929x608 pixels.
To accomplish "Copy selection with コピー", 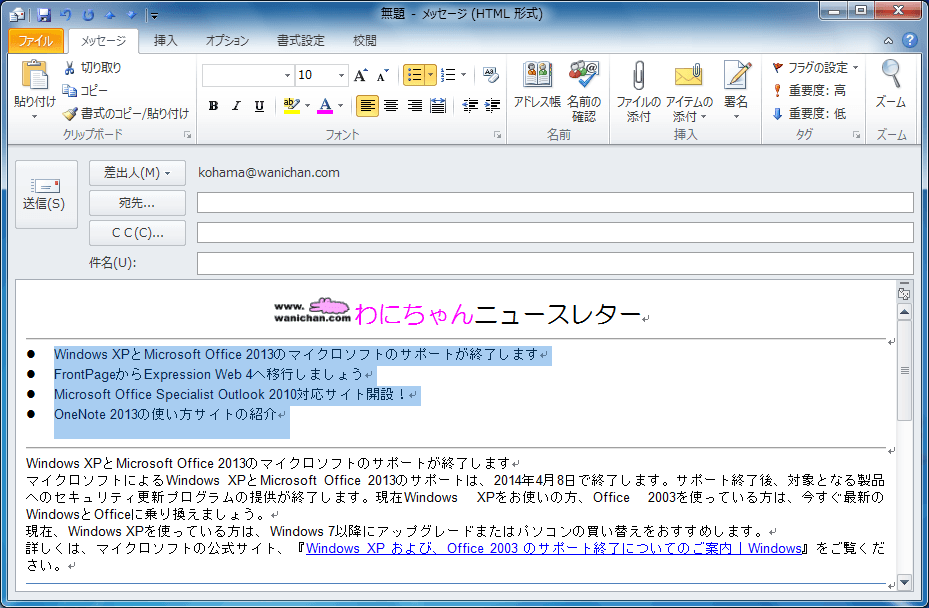I will pos(85,90).
